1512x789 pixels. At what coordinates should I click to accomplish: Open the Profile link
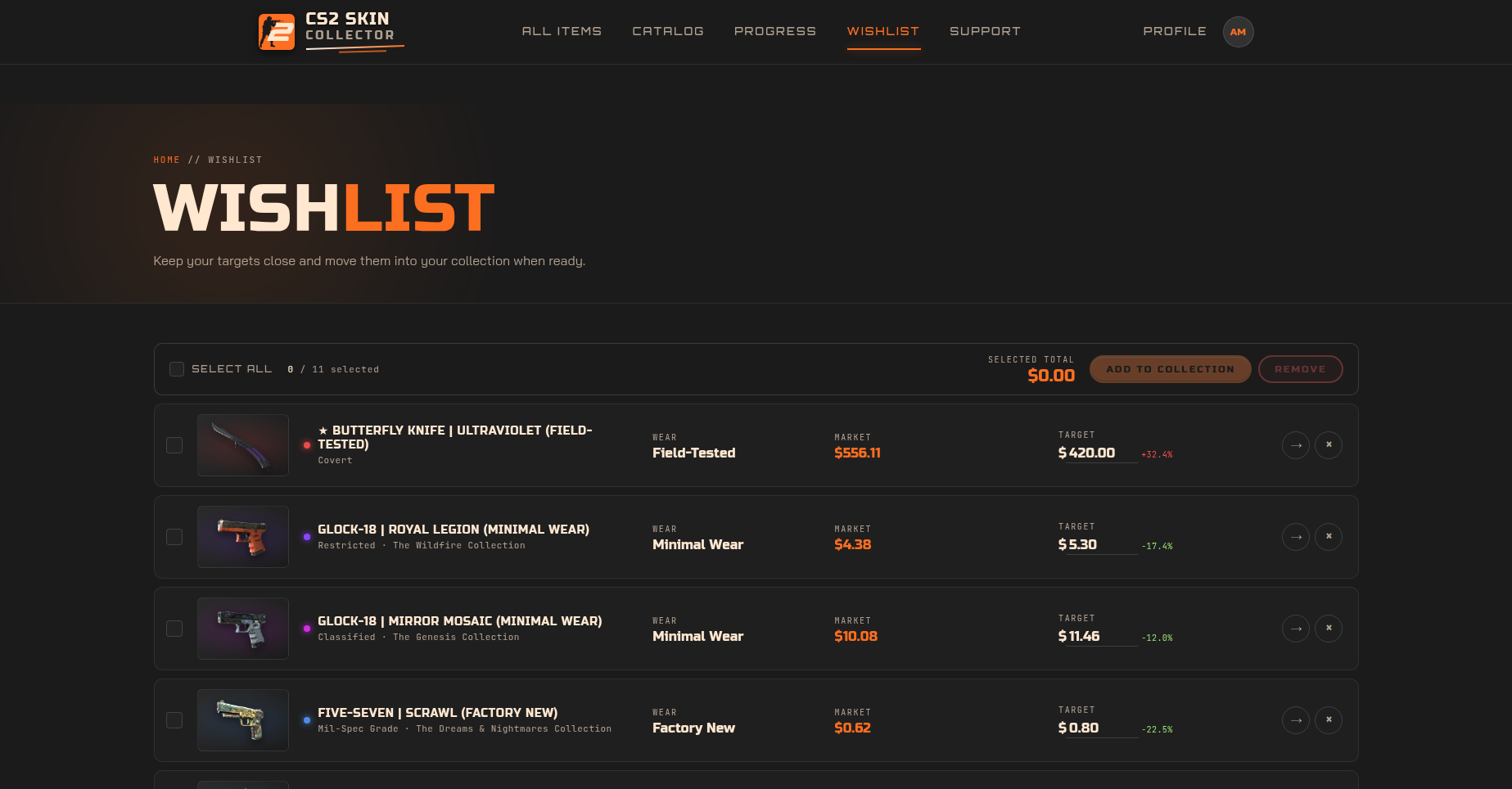(1175, 31)
